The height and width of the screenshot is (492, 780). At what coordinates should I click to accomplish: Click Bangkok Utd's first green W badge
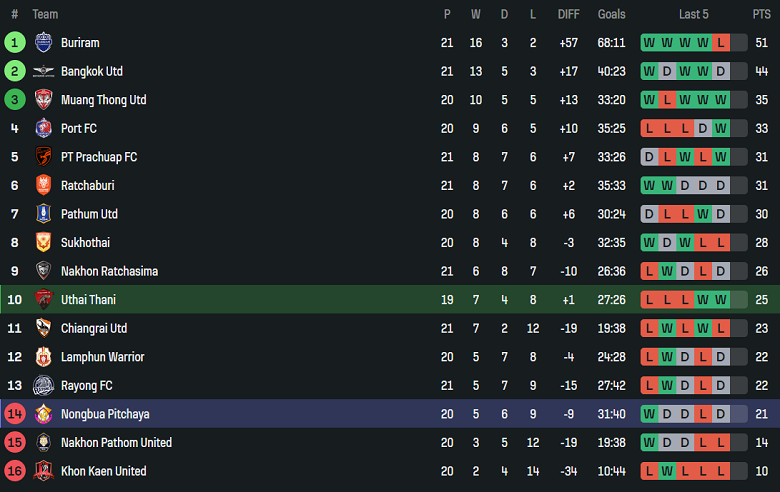[649, 72]
